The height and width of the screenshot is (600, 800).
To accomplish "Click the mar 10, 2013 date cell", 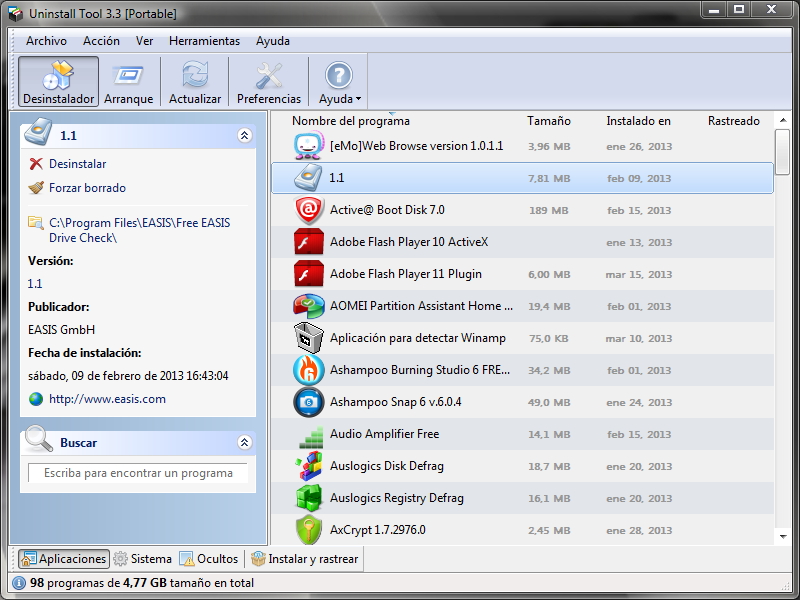I will [x=638, y=338].
